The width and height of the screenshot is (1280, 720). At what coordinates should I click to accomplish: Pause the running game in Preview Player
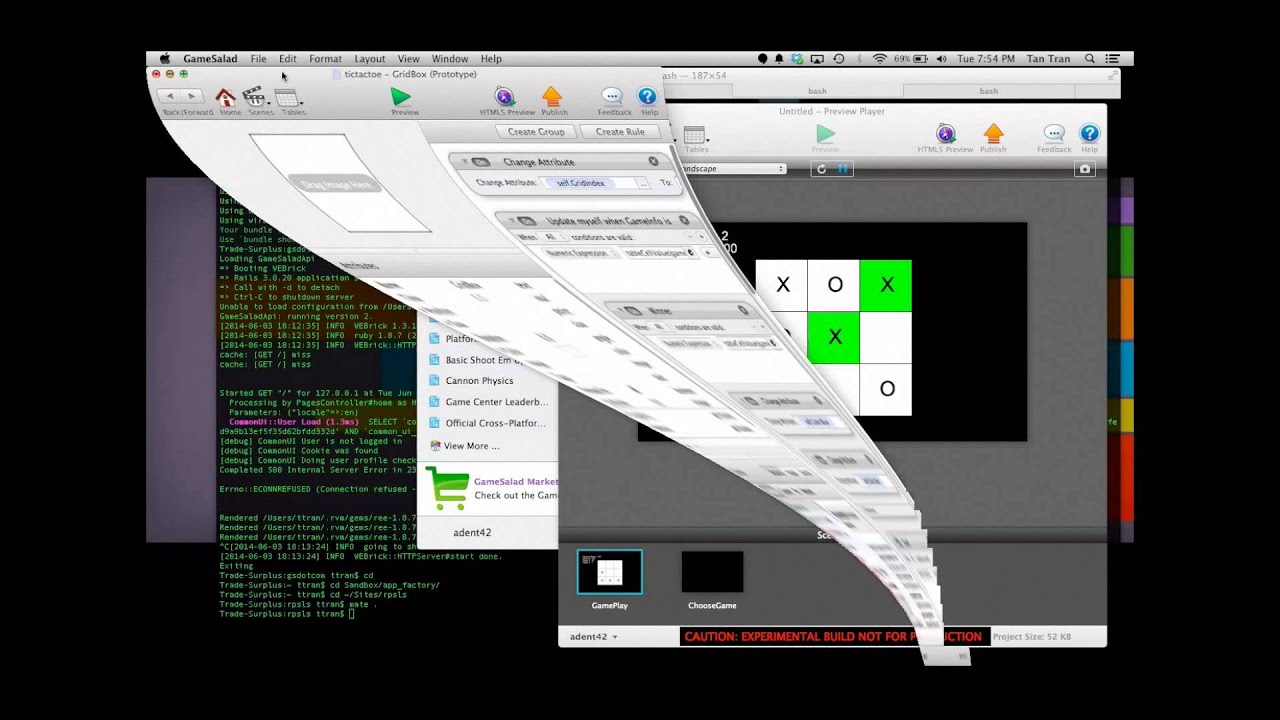[x=843, y=169]
